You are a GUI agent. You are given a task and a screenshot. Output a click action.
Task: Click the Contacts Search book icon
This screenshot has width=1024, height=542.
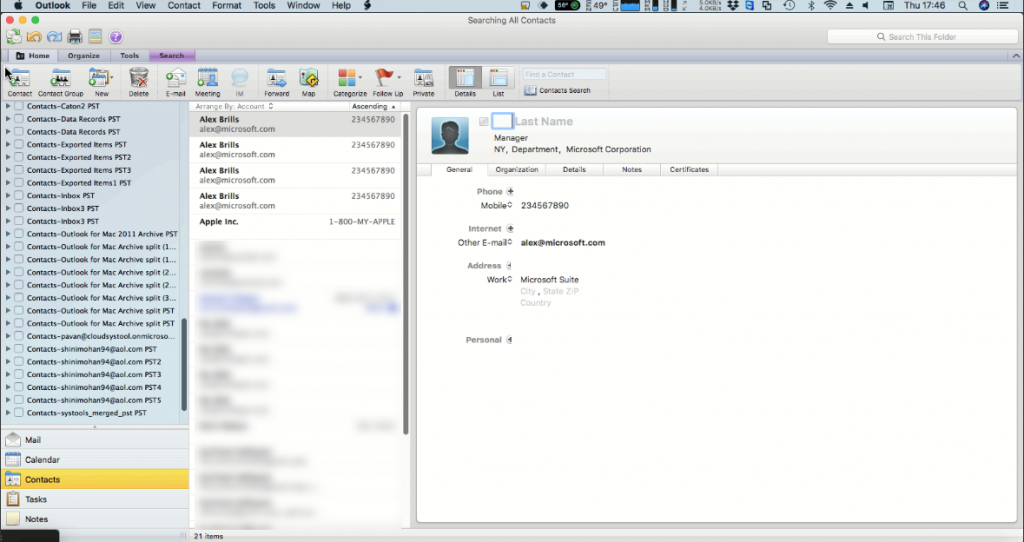coord(530,91)
